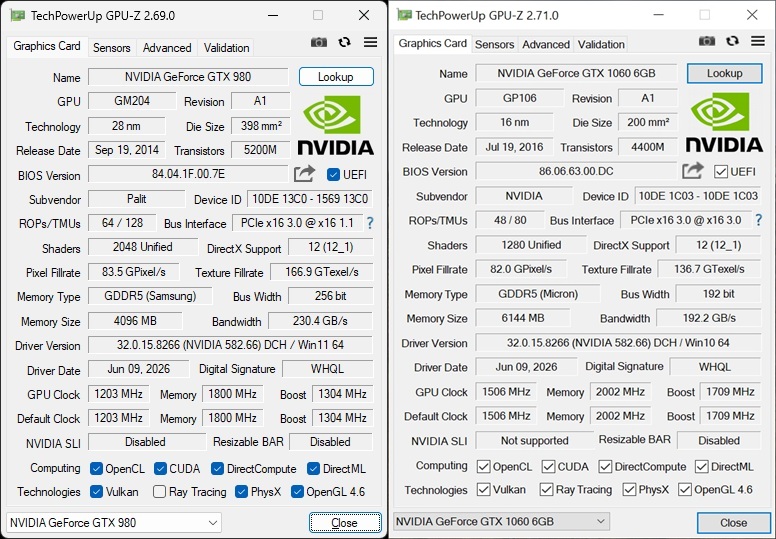Click the Subvendor value Palit
776x539 pixels.
click(x=137, y=199)
